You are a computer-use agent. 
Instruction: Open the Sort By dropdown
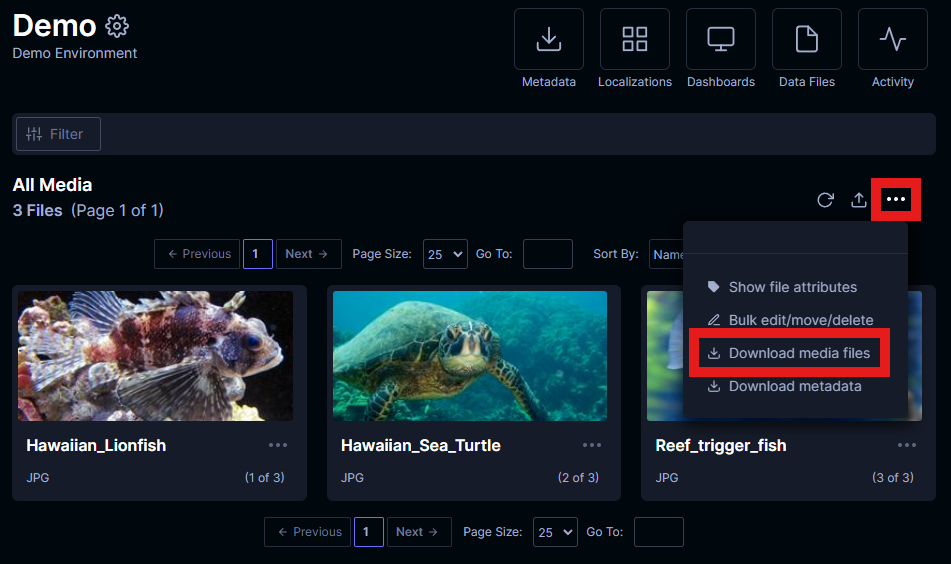click(667, 254)
